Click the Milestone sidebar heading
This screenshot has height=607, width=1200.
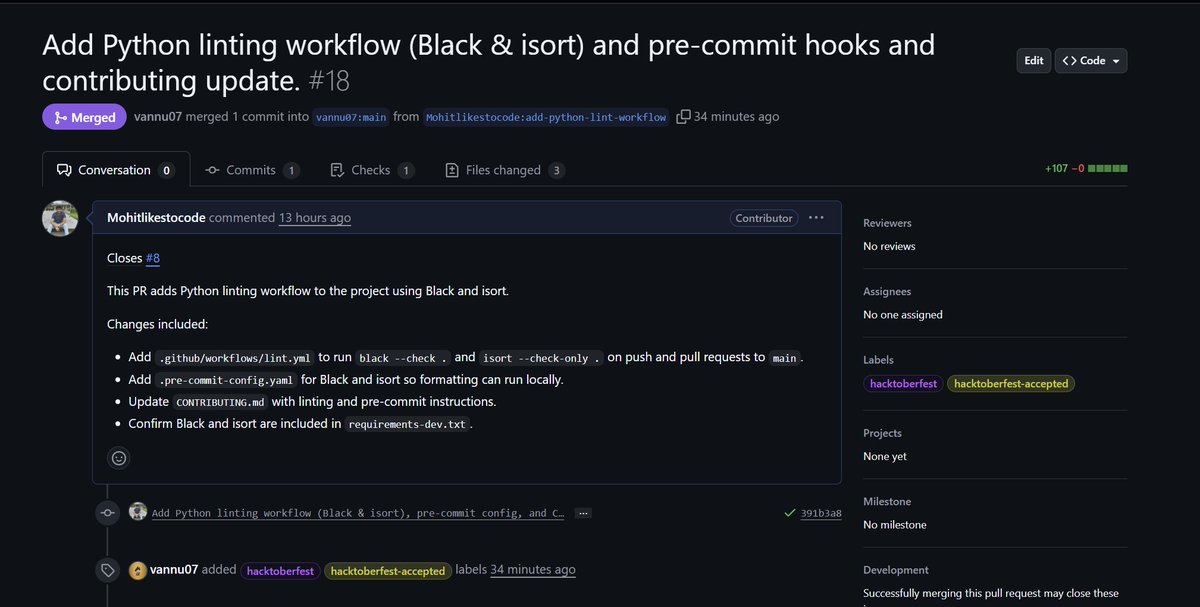point(887,501)
